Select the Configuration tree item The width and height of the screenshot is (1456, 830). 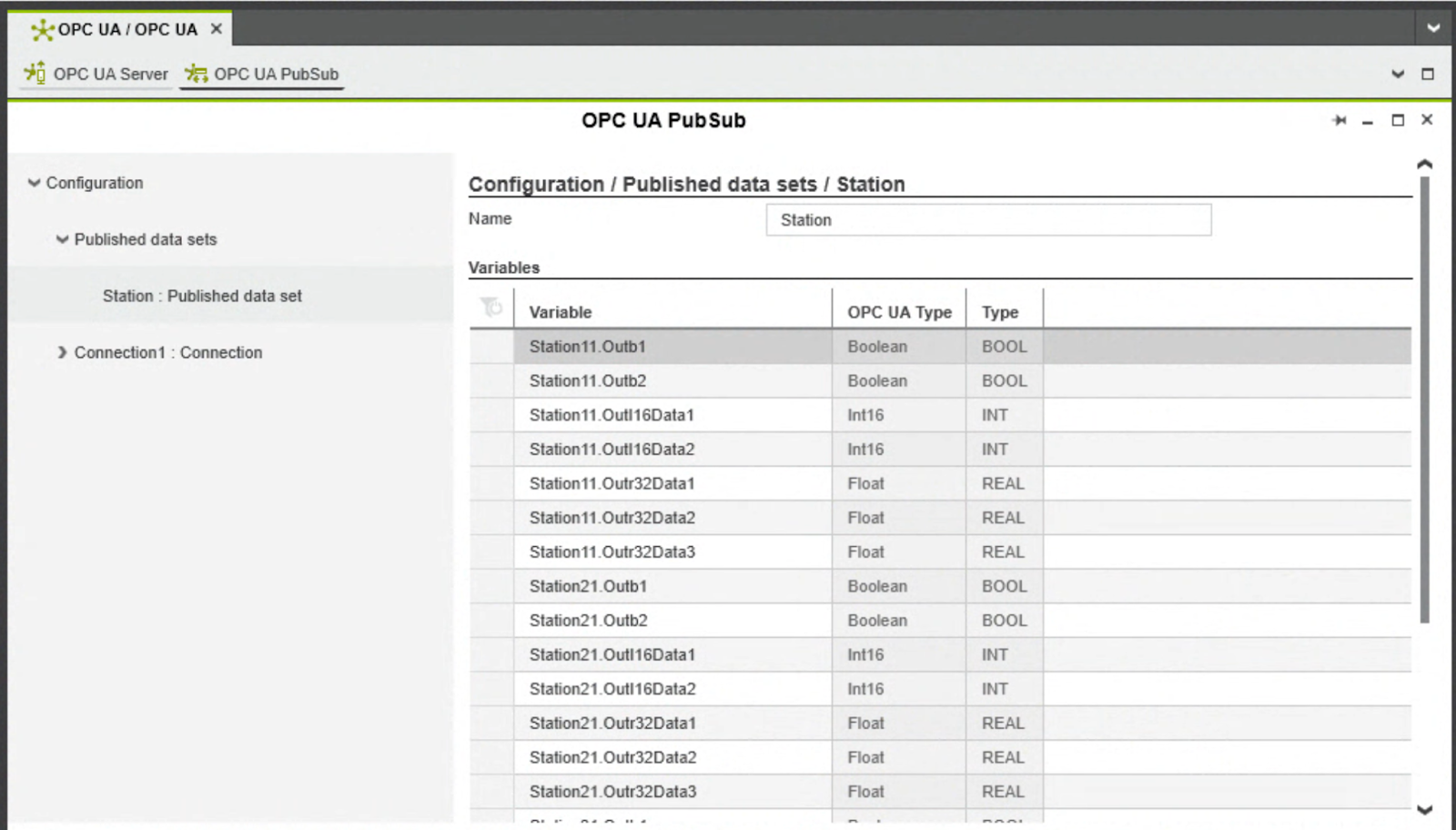[95, 183]
